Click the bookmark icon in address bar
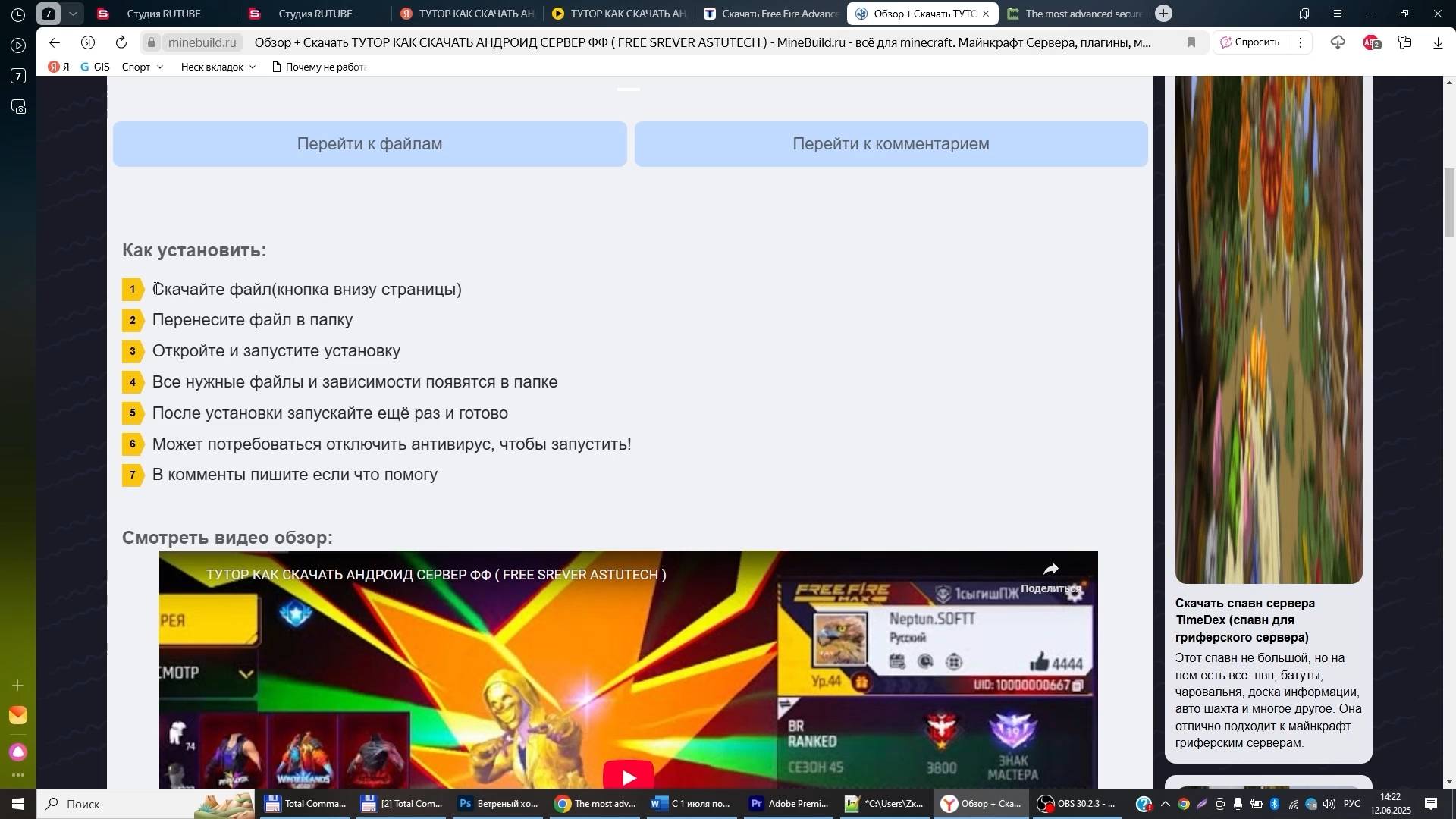1456x819 pixels. pos(1191,42)
